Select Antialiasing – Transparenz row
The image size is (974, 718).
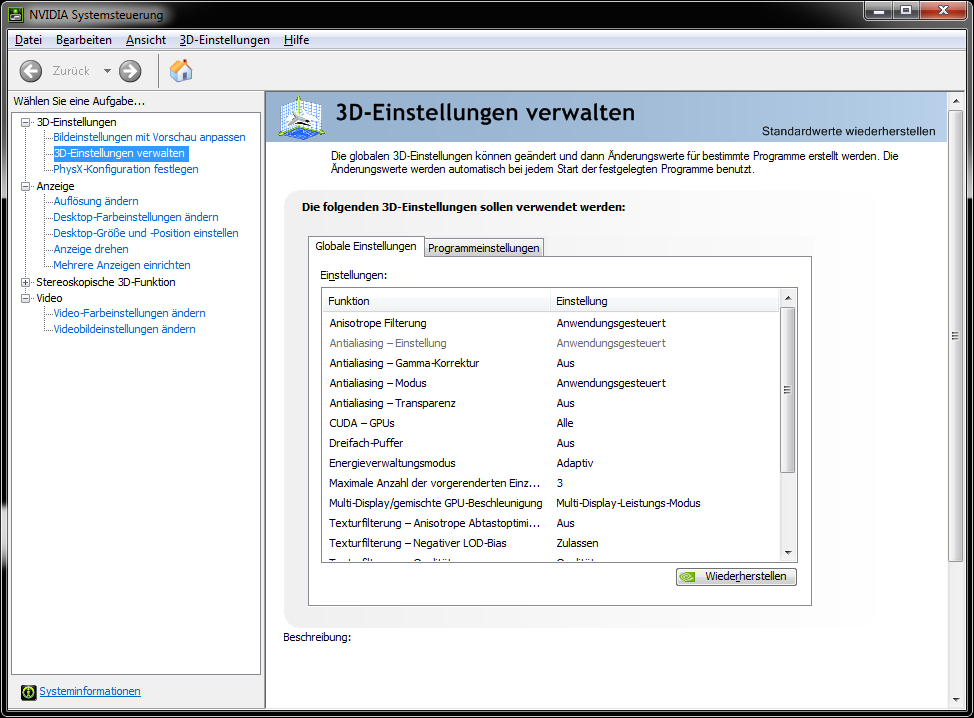click(x=550, y=403)
